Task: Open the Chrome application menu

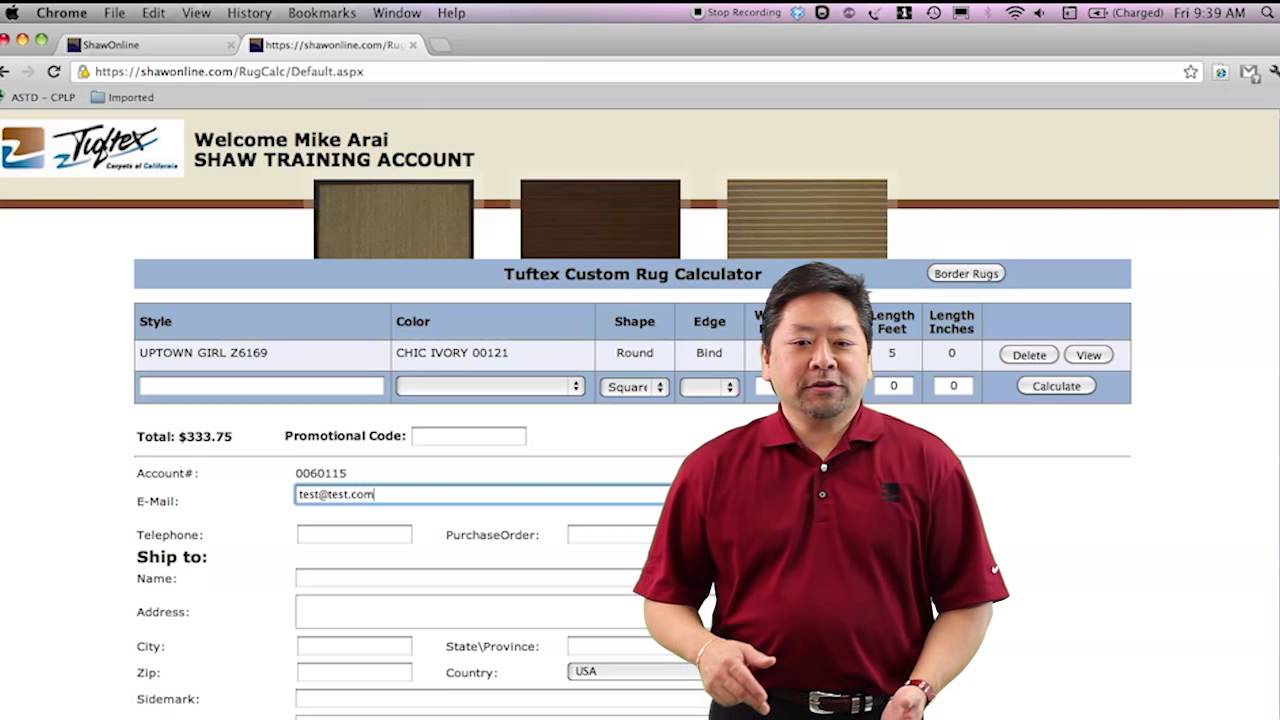Action: click(61, 13)
